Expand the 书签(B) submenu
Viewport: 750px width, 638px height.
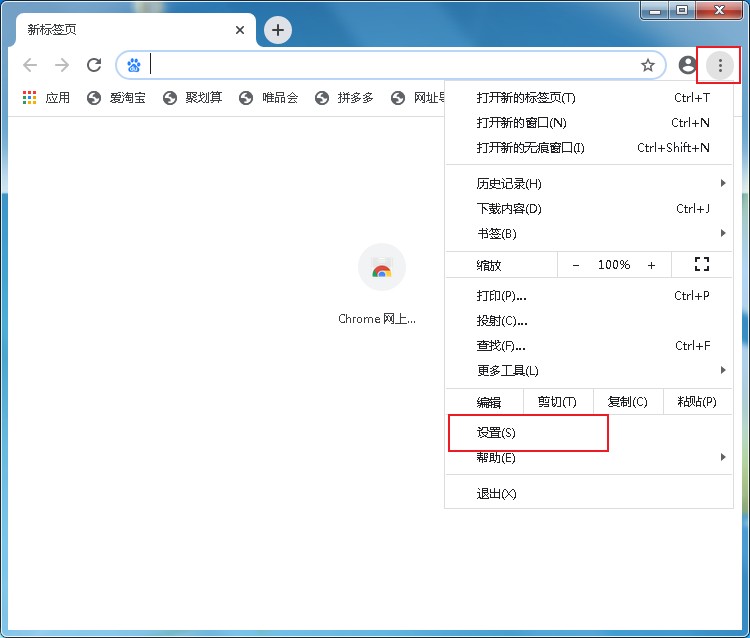click(x=589, y=233)
